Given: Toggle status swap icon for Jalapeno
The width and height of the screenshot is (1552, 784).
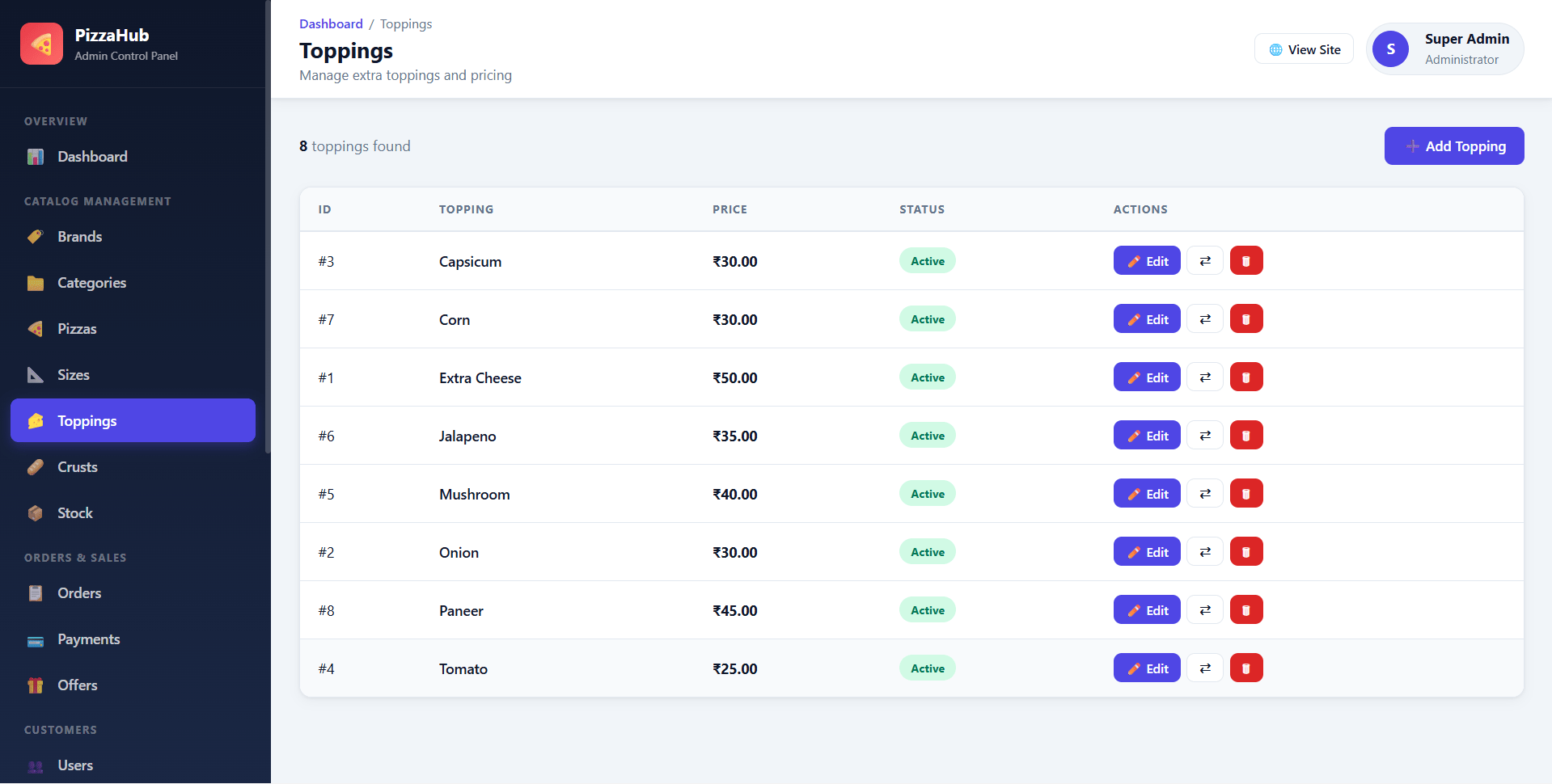Looking at the screenshot, I should pyautogui.click(x=1205, y=436).
